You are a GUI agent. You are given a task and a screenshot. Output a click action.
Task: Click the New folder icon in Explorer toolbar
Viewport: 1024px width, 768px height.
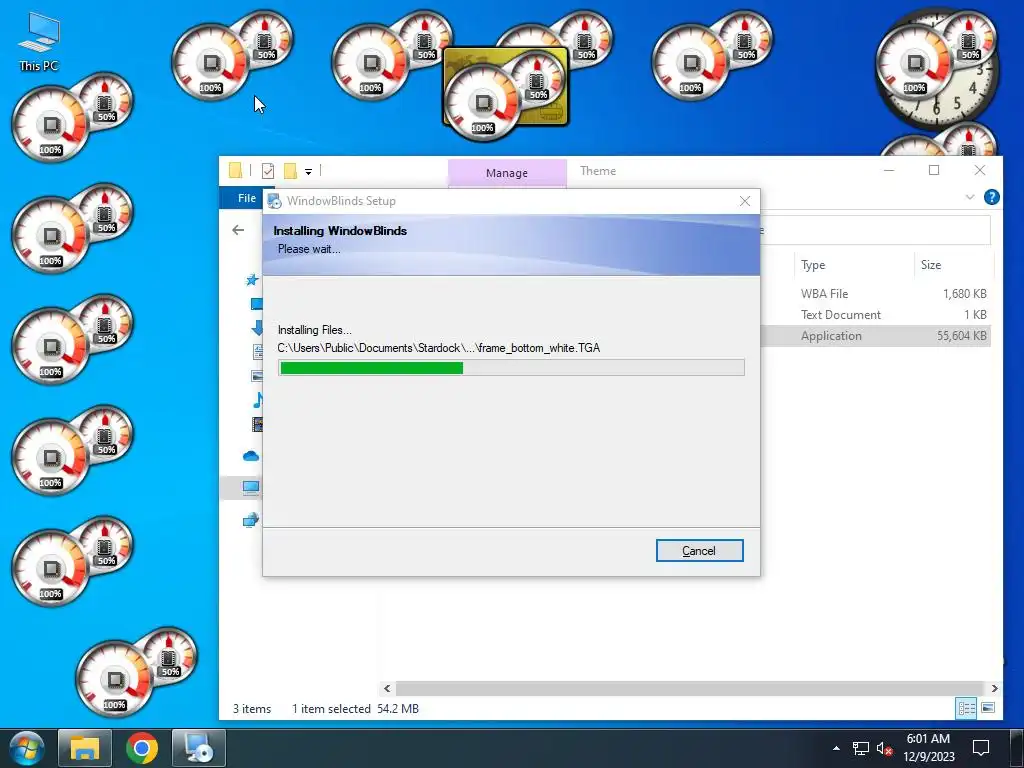(290, 171)
